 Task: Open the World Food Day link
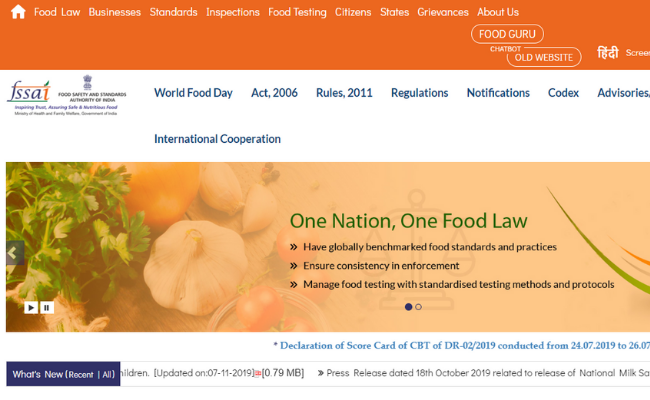click(x=193, y=93)
